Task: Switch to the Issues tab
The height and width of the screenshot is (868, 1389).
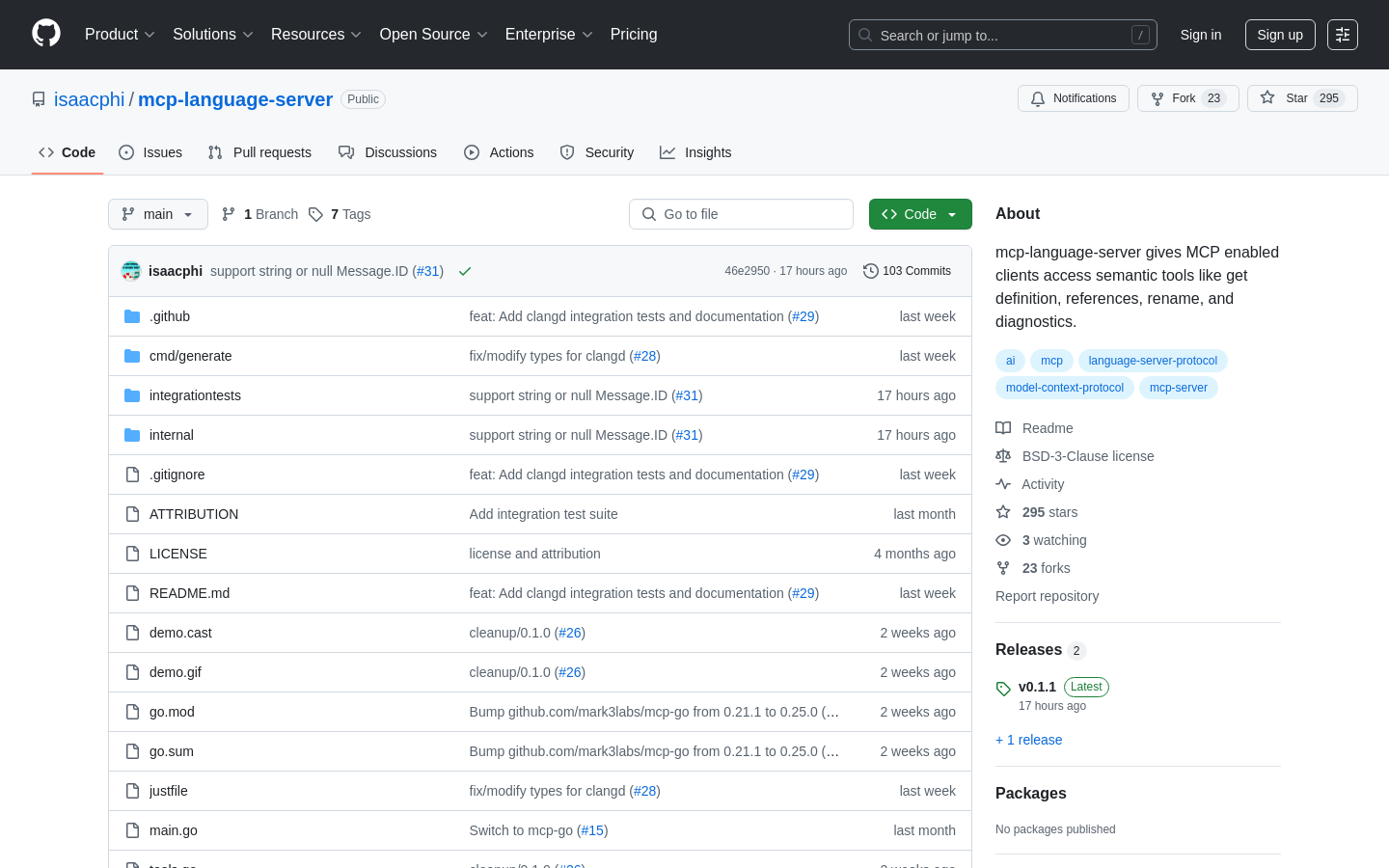Action: (x=150, y=152)
